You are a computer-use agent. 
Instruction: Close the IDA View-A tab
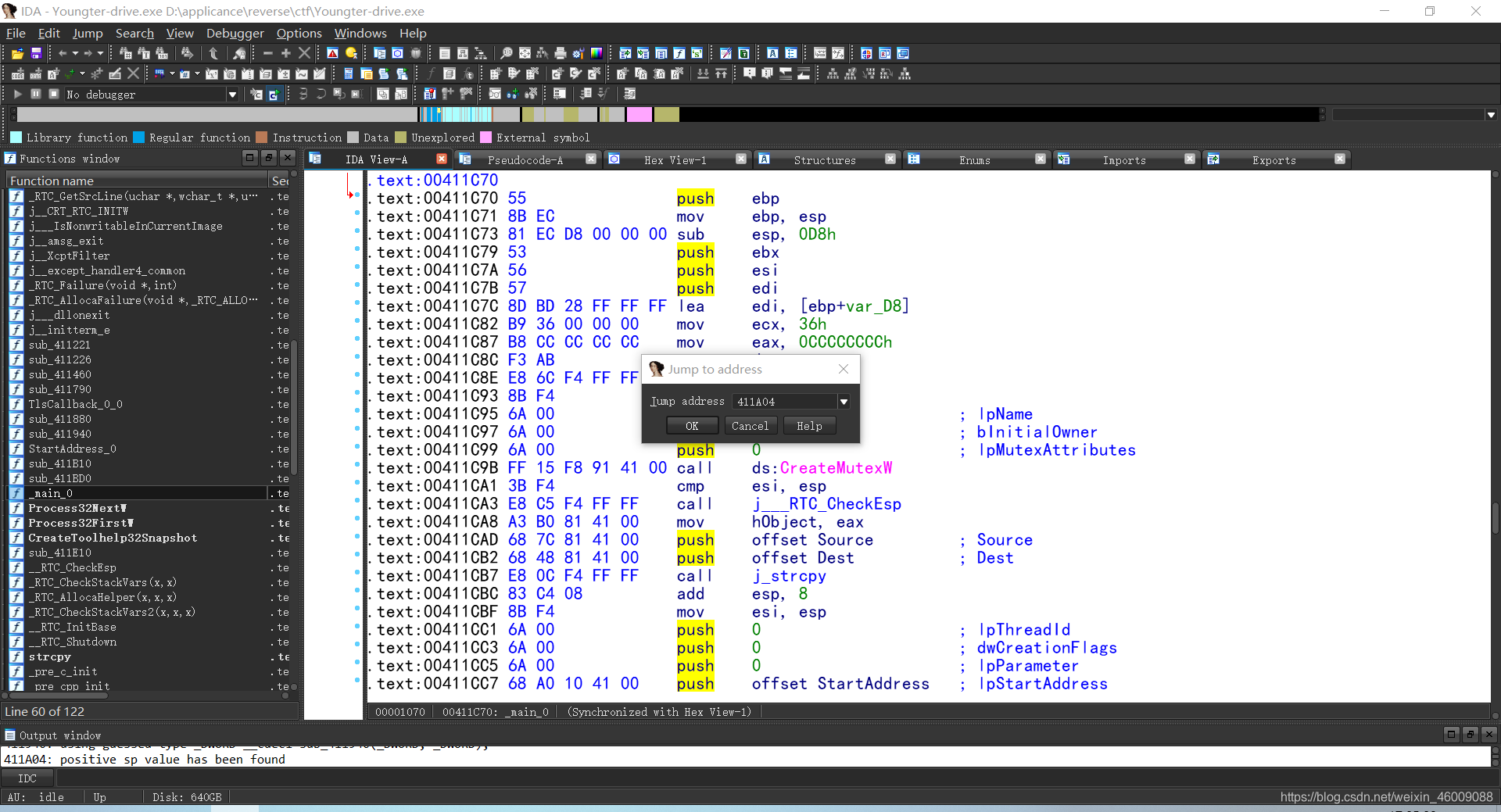[442, 159]
